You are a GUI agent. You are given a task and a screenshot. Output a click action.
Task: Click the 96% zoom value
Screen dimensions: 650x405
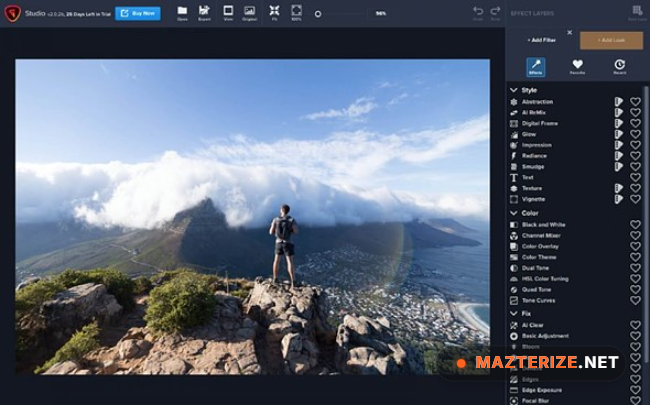pos(381,14)
